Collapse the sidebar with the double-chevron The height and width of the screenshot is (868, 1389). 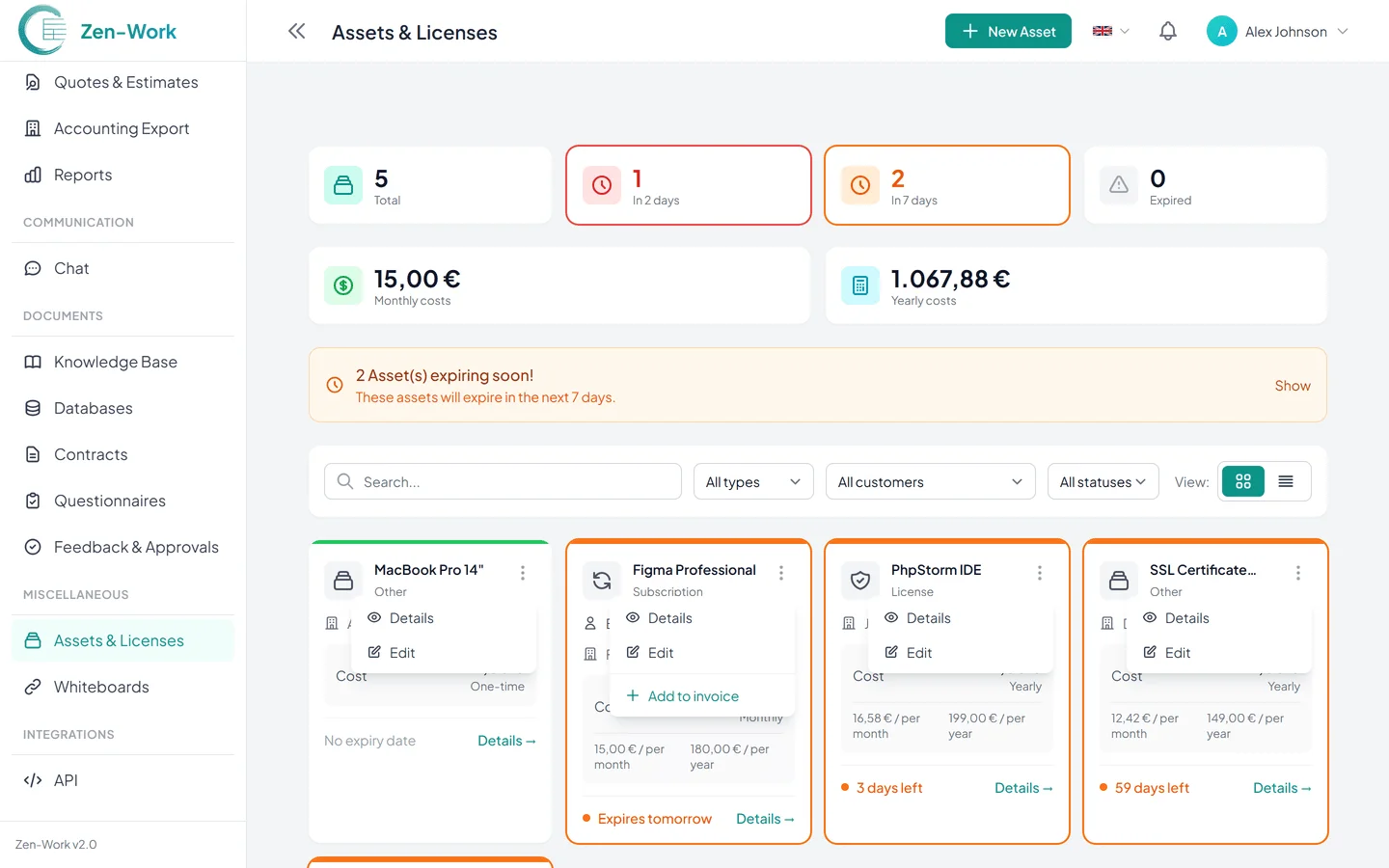(x=296, y=31)
